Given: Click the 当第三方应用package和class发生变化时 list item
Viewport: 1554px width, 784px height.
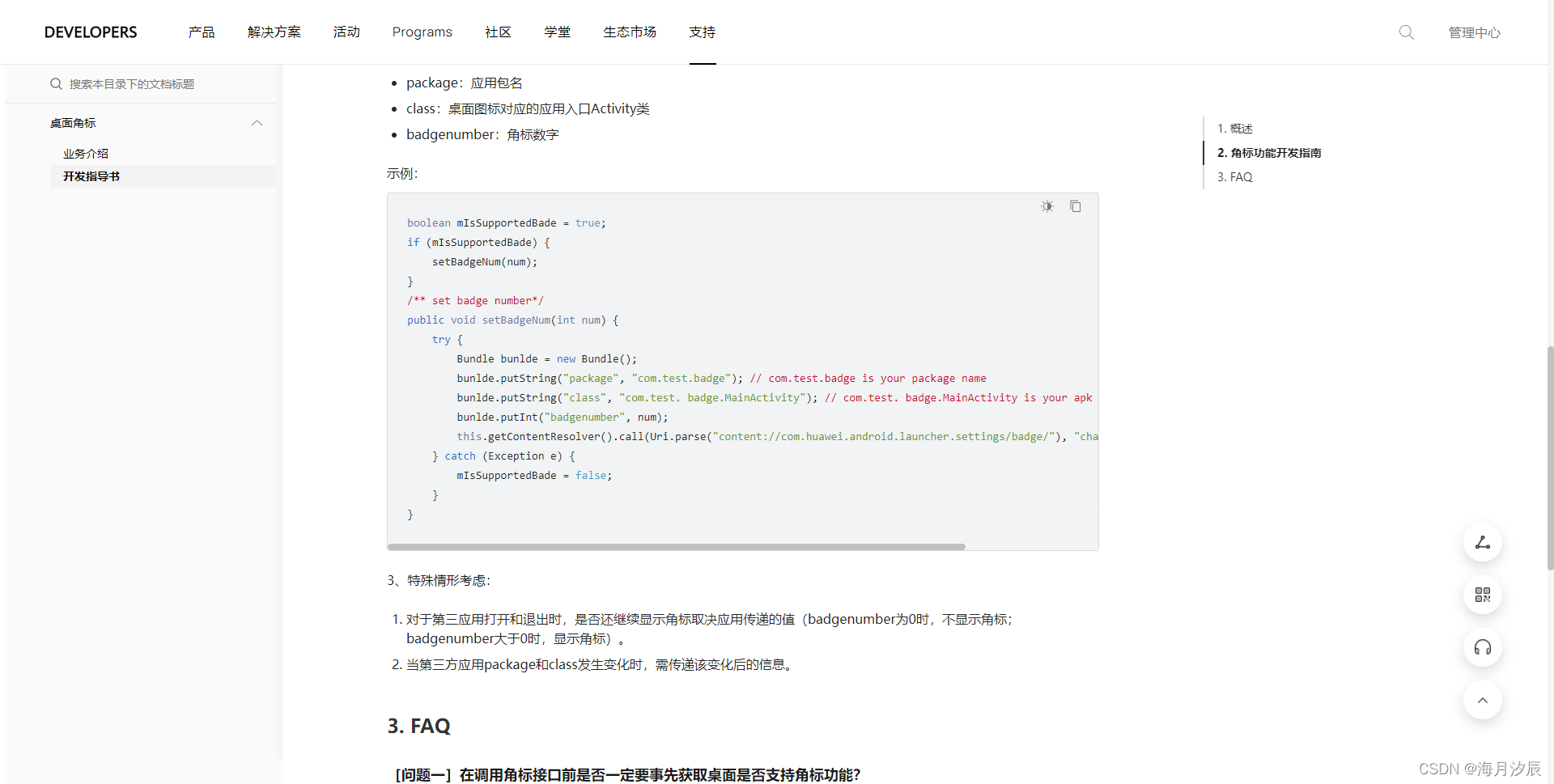Looking at the screenshot, I should point(601,664).
